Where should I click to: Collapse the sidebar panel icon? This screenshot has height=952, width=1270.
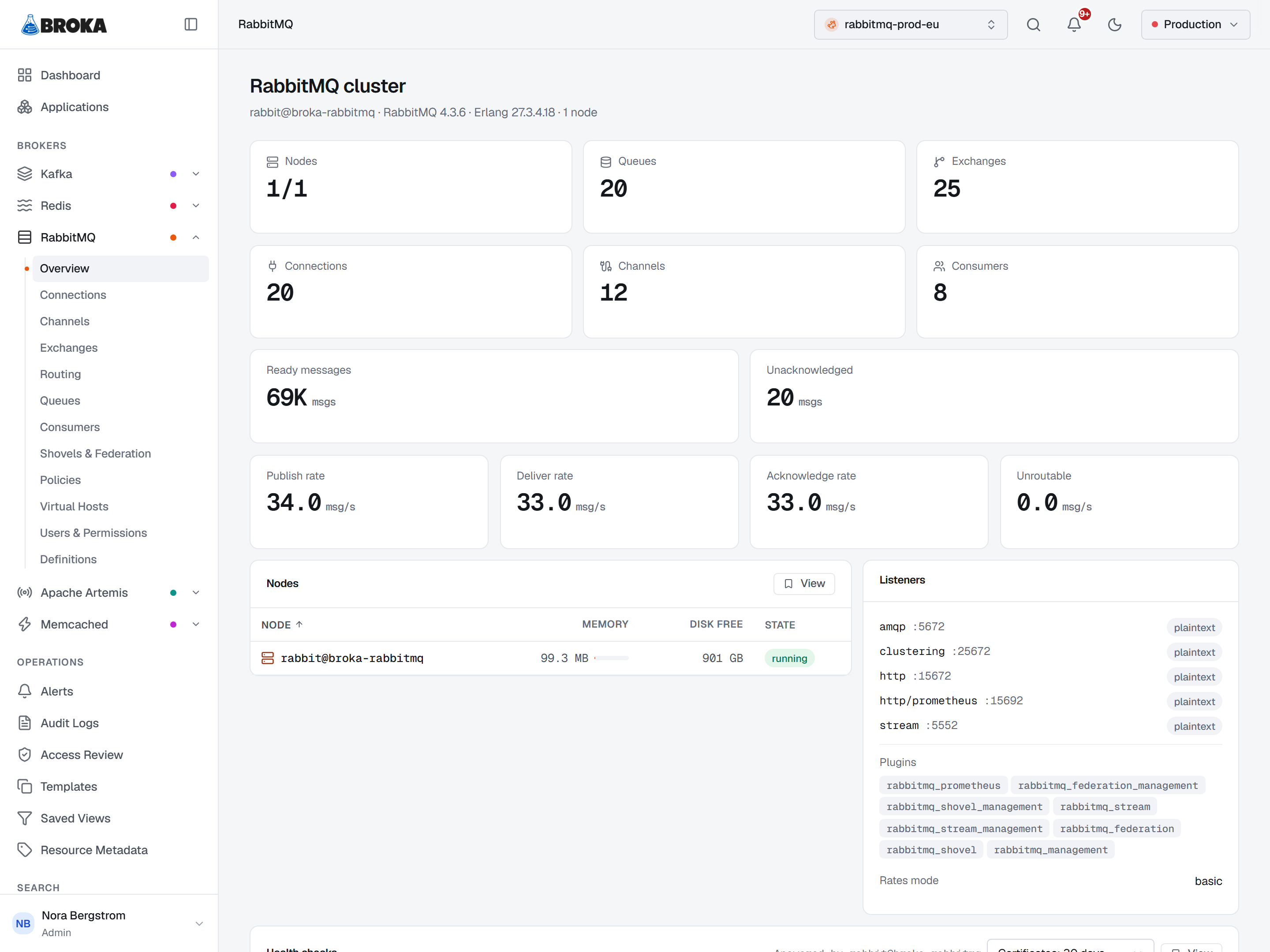coord(190,24)
